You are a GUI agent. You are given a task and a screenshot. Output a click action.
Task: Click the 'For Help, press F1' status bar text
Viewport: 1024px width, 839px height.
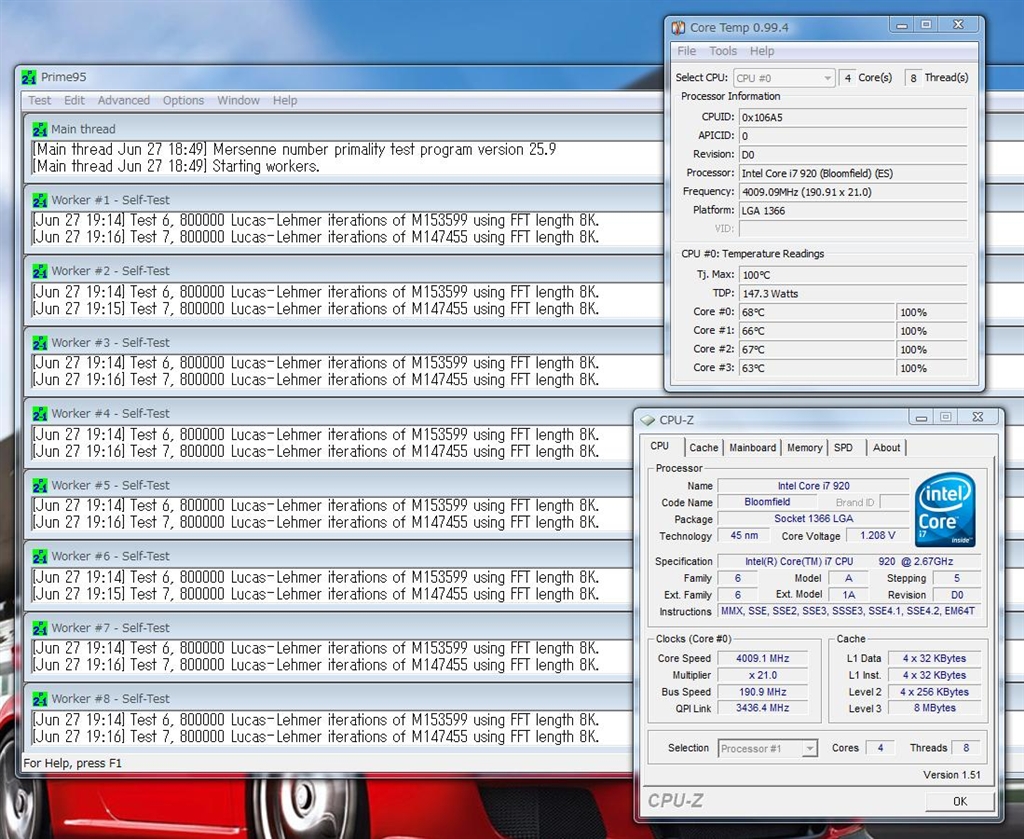[72, 763]
